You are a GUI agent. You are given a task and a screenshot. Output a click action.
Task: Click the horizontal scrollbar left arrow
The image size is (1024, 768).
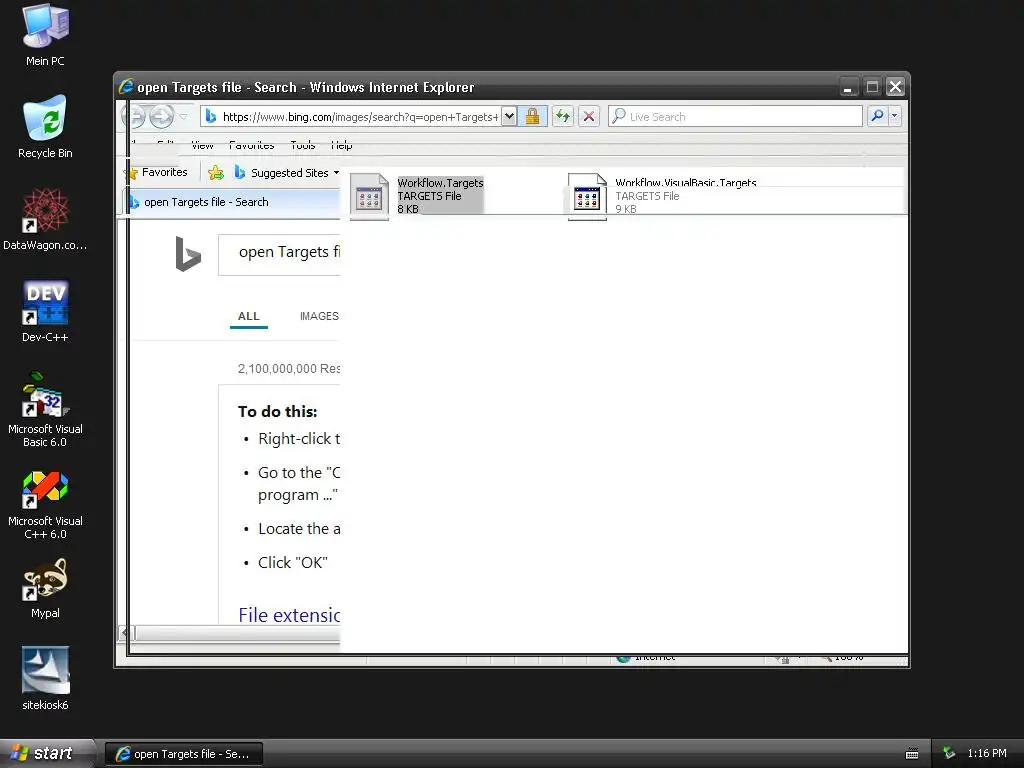pyautogui.click(x=125, y=632)
